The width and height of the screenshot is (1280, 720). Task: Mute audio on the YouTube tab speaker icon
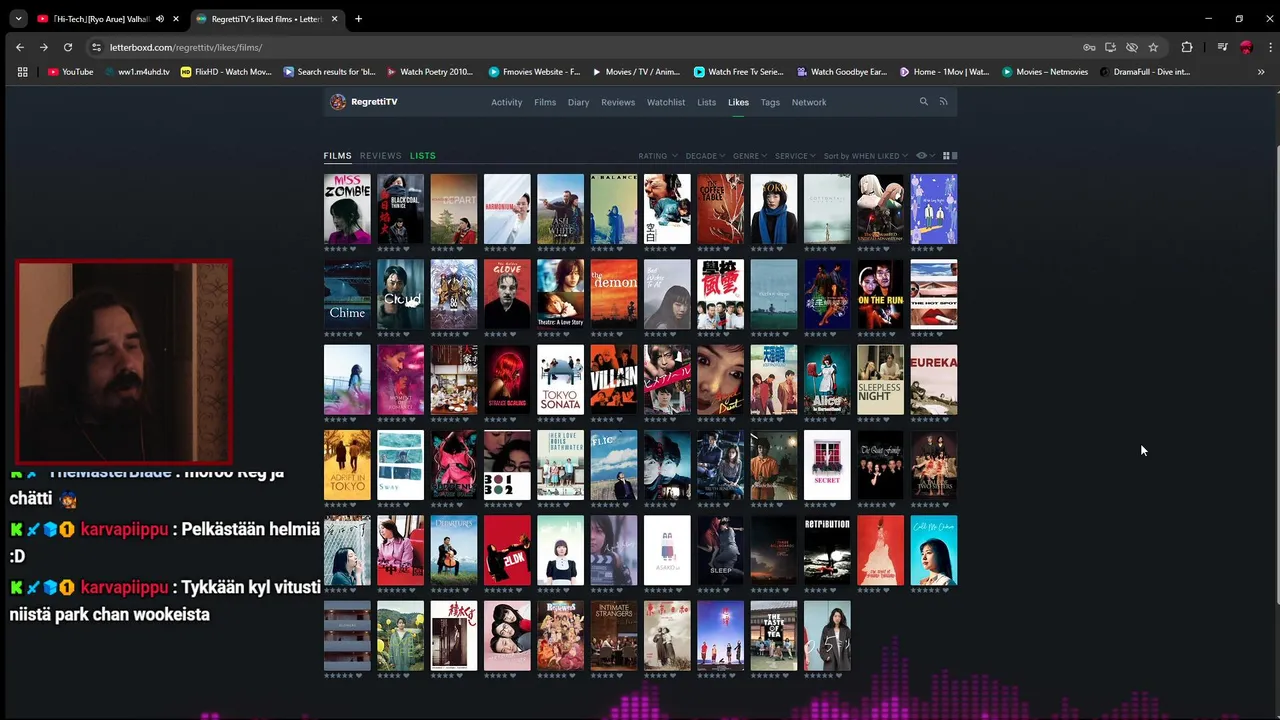[160, 18]
